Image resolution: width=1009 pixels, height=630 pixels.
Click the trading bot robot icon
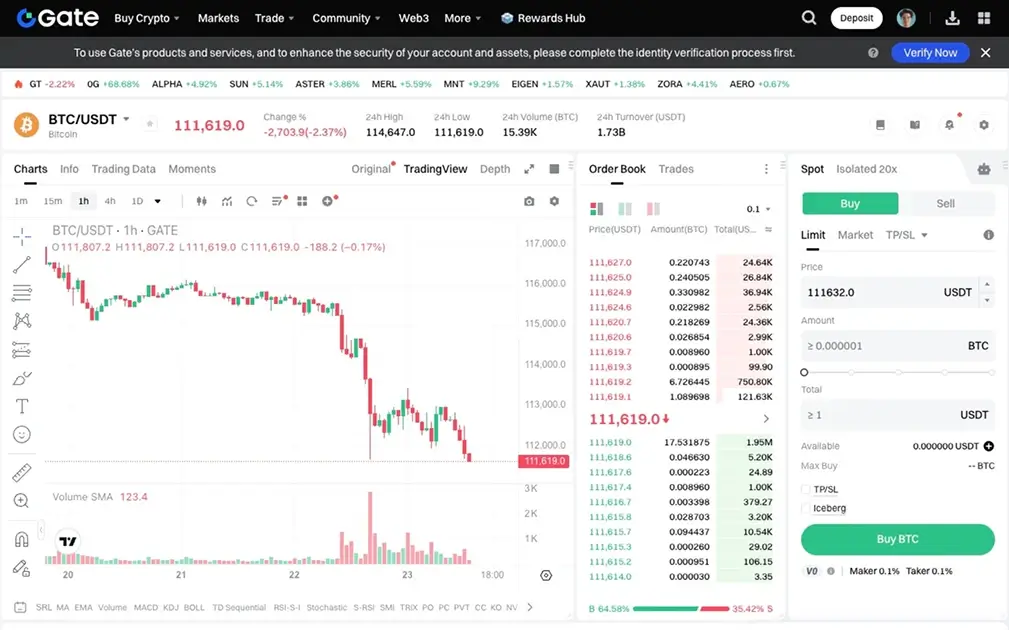coord(984,169)
